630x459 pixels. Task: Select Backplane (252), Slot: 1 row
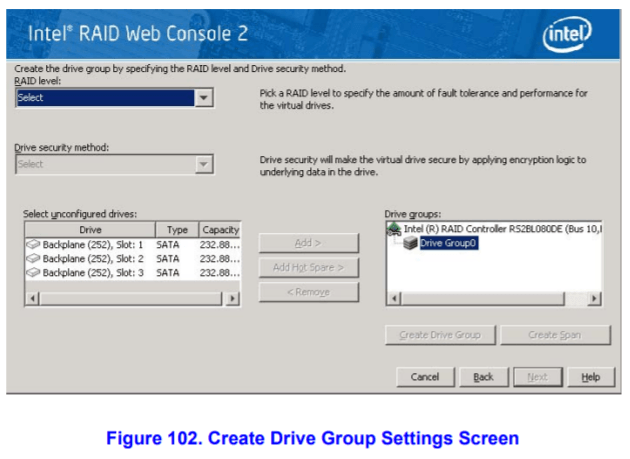(133, 245)
